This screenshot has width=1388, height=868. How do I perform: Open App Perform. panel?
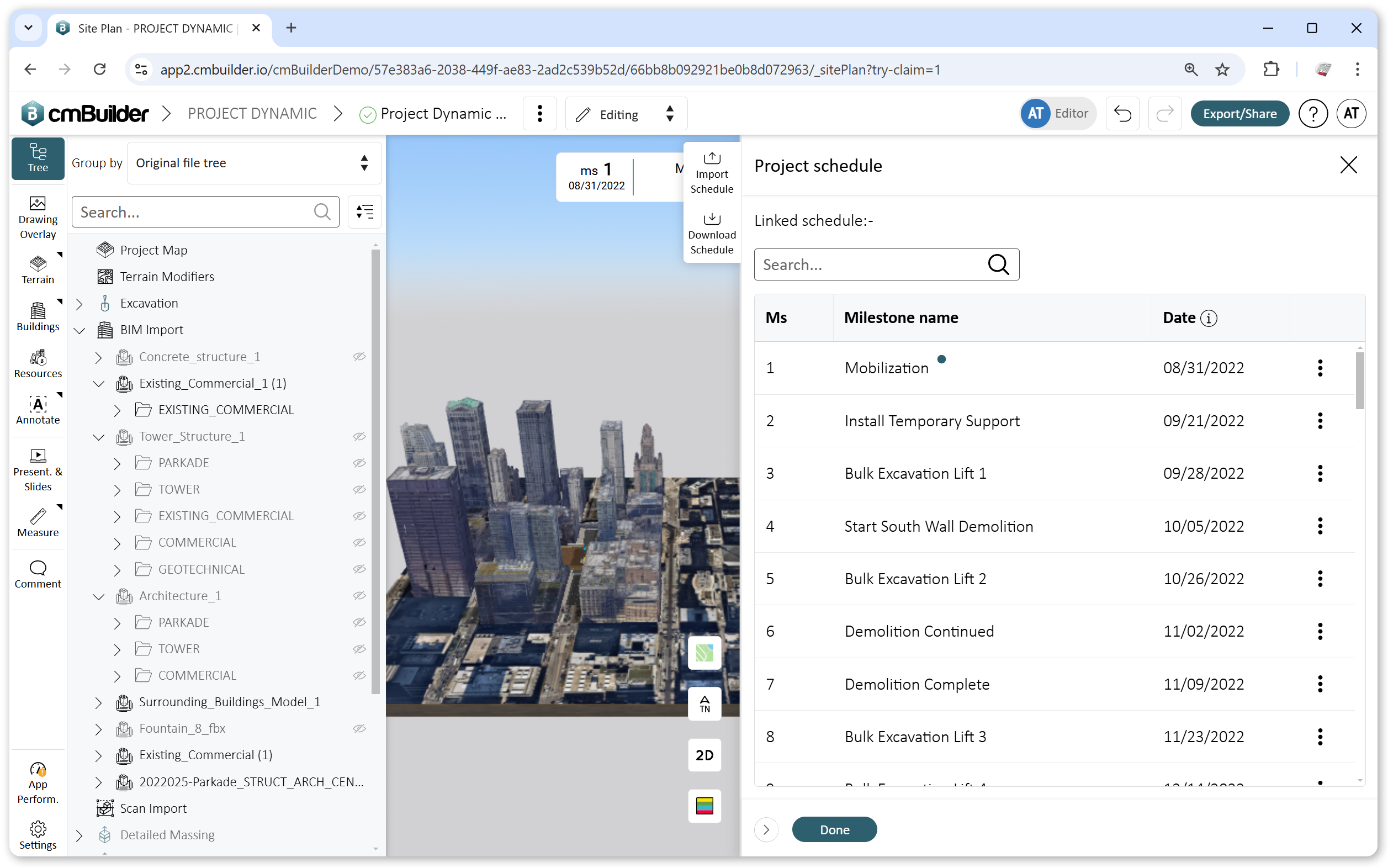38,782
